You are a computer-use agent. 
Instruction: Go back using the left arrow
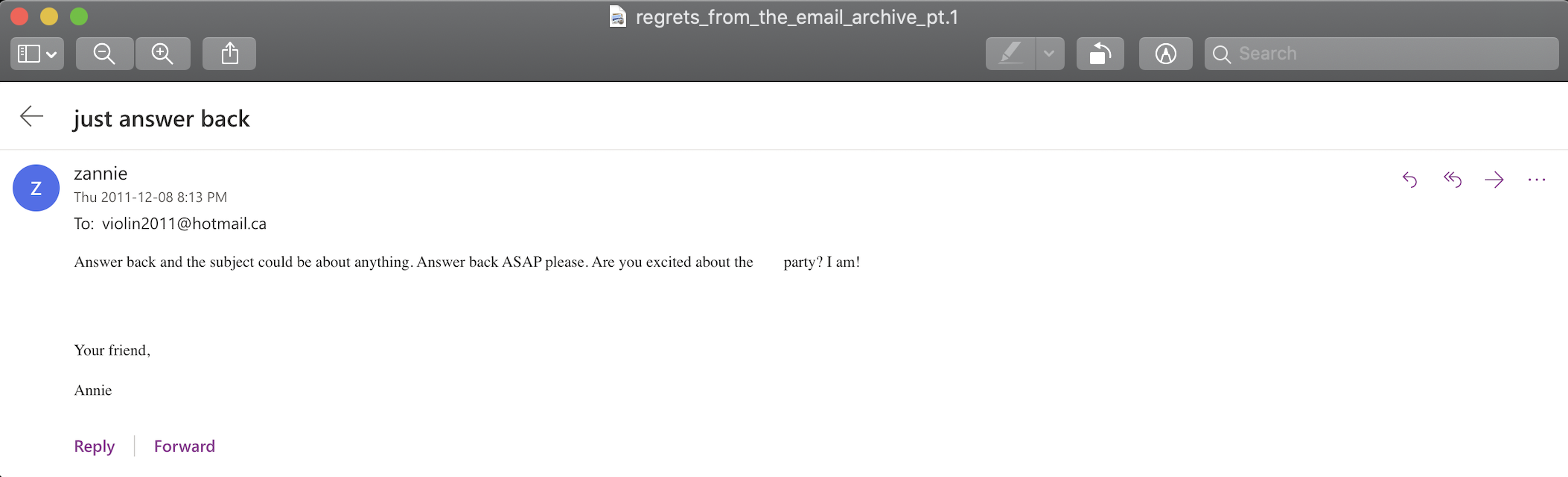coord(31,116)
